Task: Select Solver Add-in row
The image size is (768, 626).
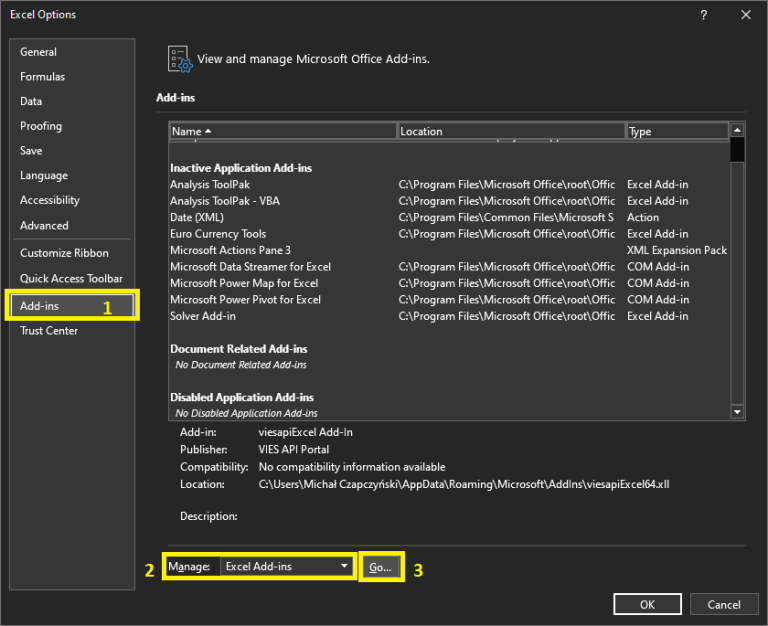Action: (203, 317)
